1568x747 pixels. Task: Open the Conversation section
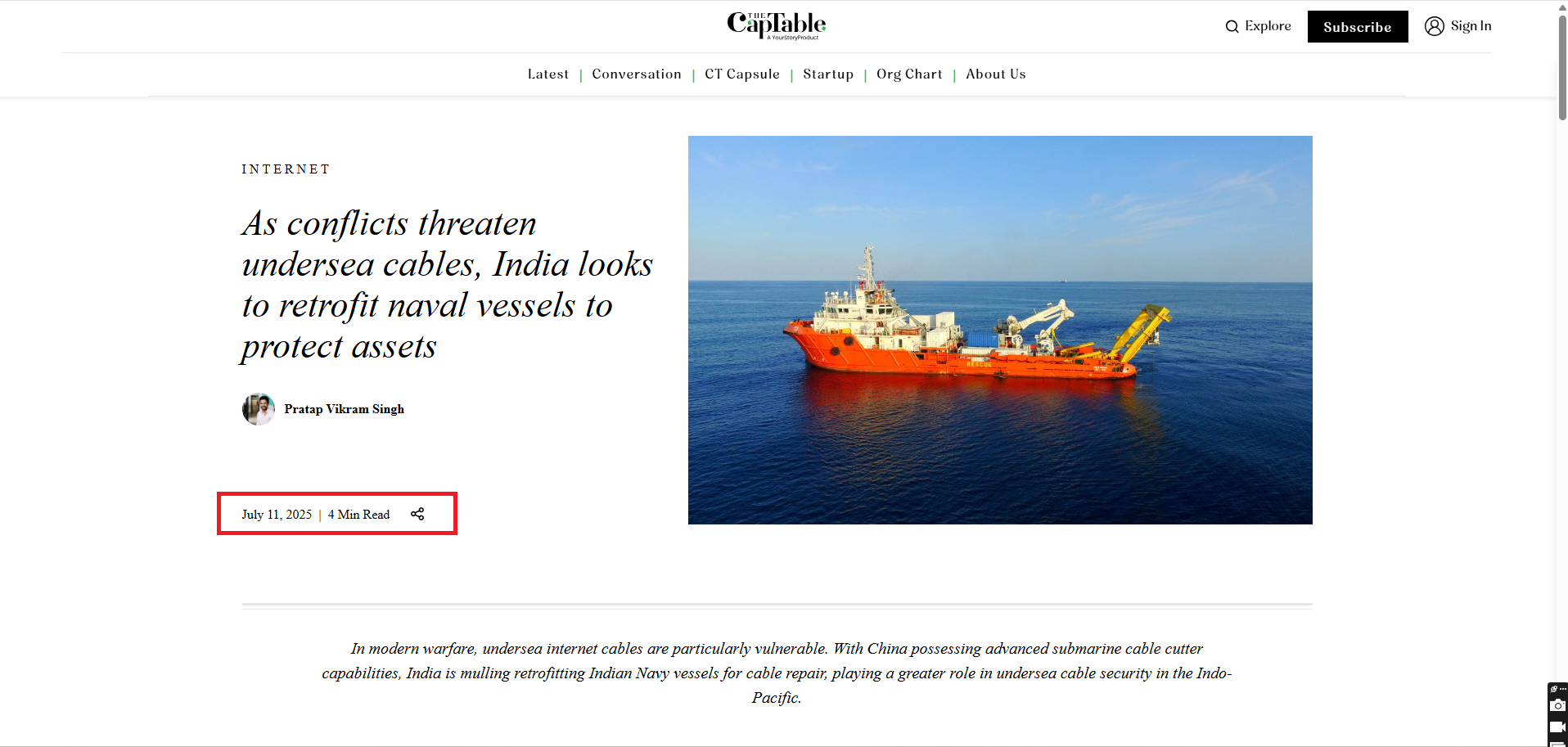(x=637, y=74)
